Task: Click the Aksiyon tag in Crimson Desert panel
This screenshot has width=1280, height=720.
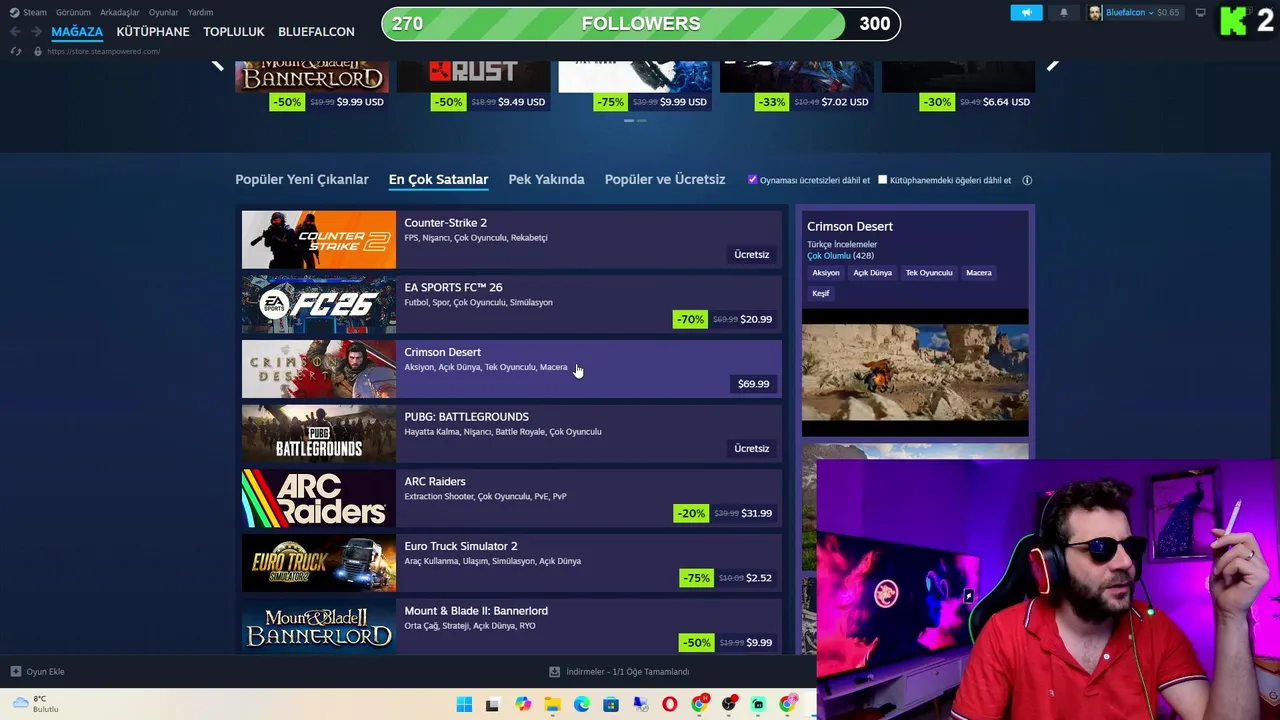Action: 826,272
